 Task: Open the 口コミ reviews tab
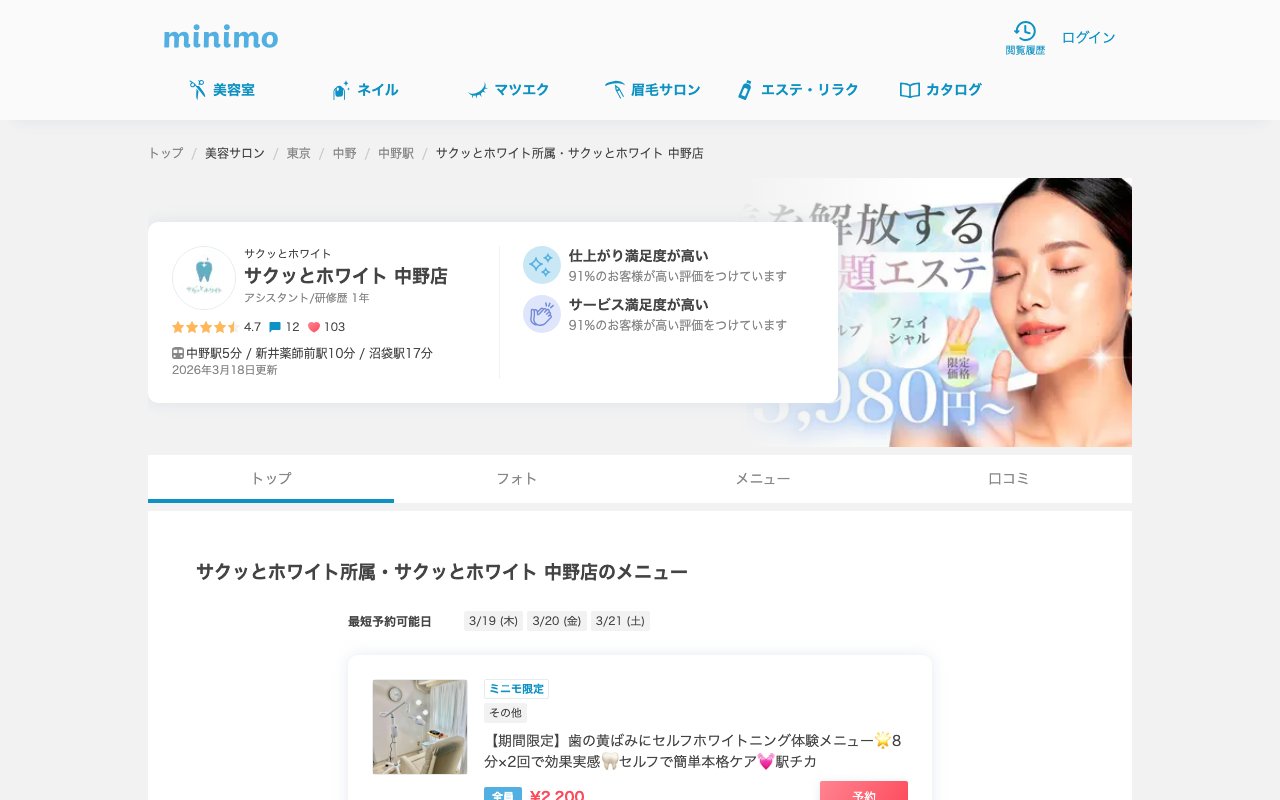[1008, 479]
